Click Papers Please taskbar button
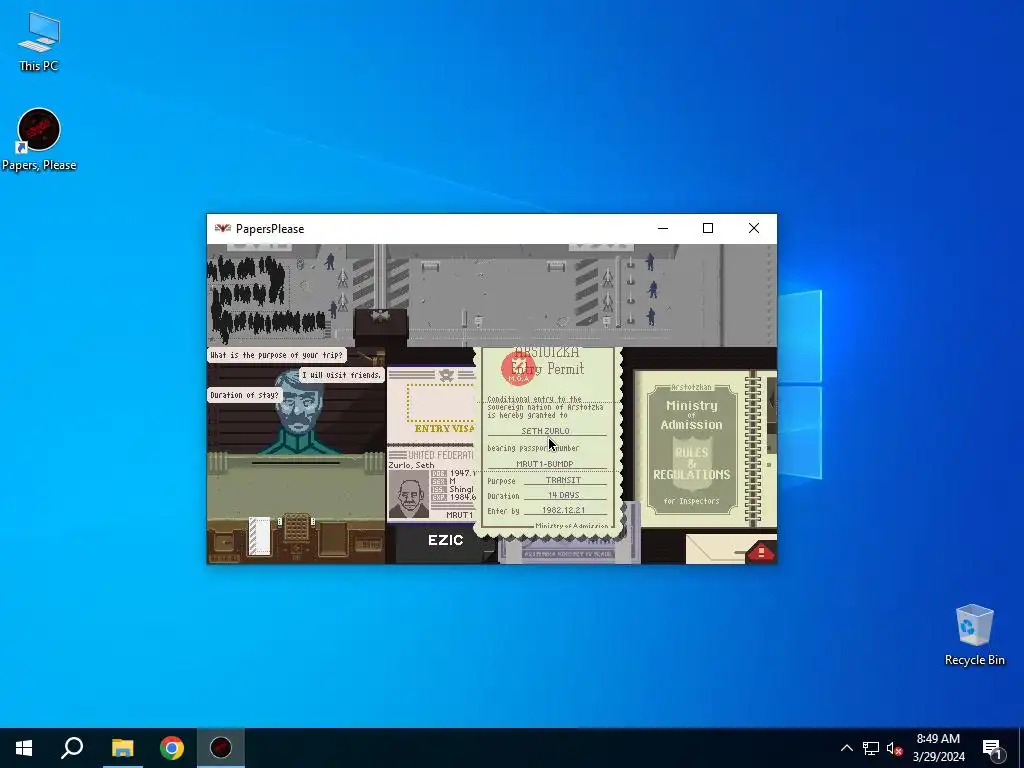 pyautogui.click(x=221, y=748)
